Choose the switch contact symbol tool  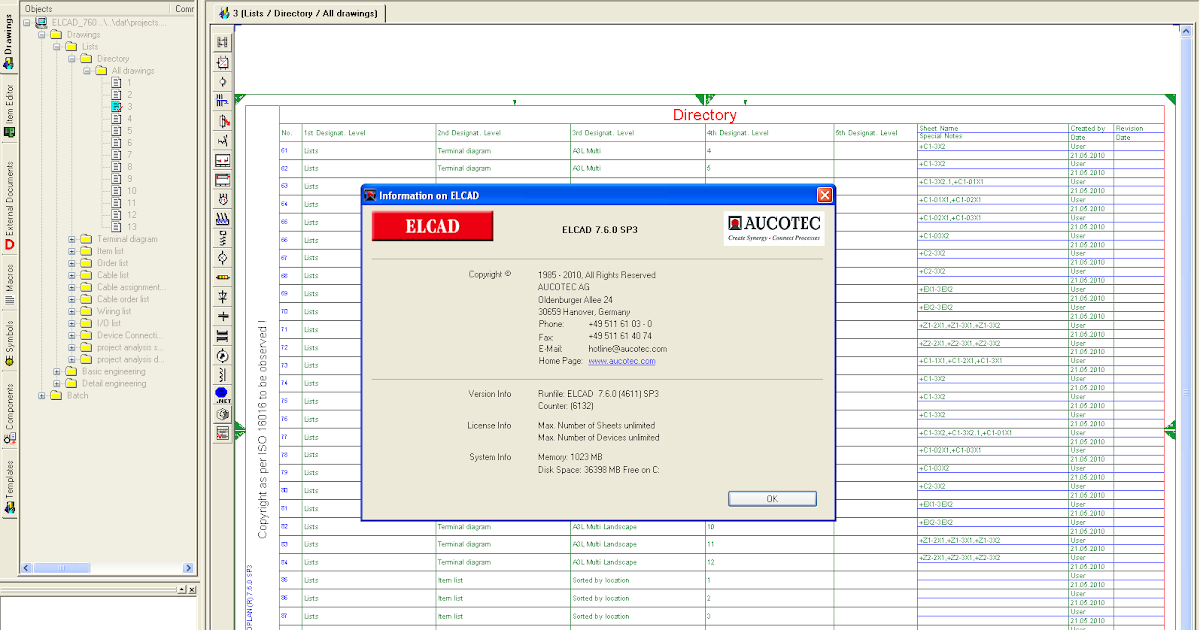(x=223, y=140)
